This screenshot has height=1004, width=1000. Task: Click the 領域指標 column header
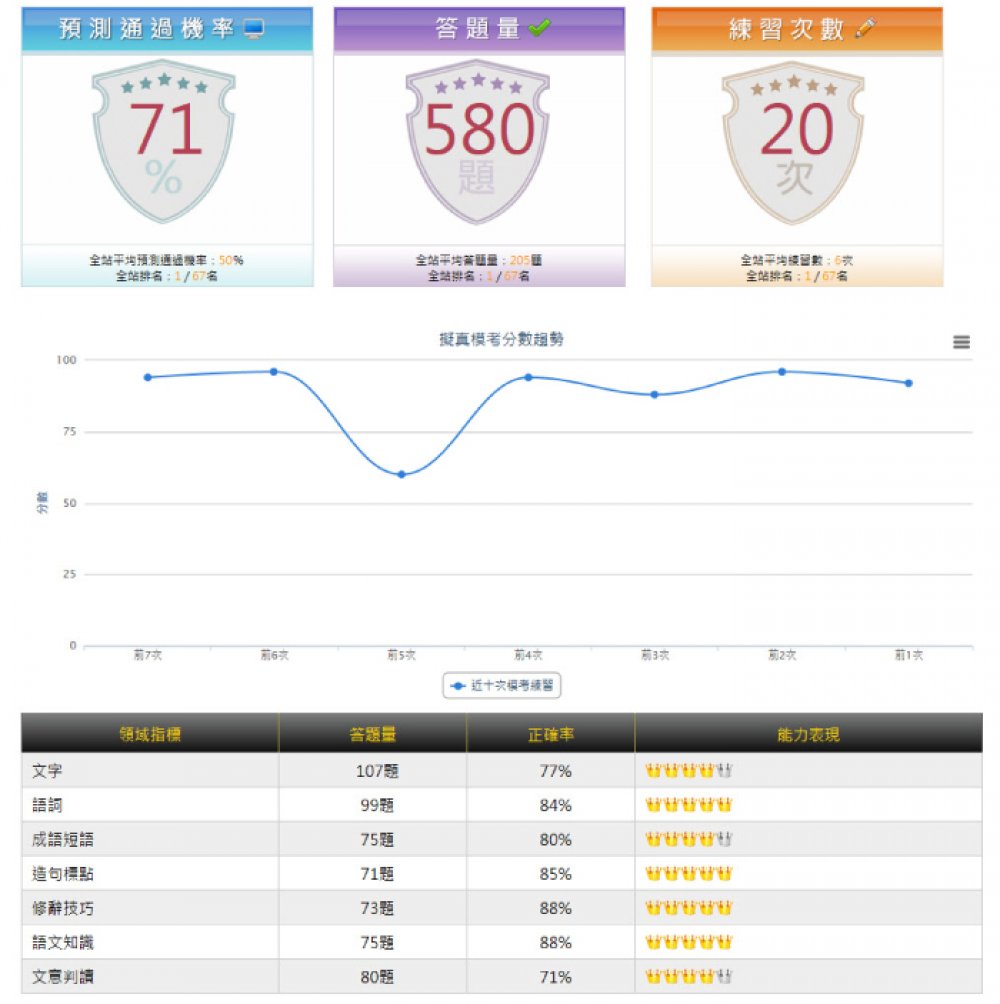[x=150, y=735]
